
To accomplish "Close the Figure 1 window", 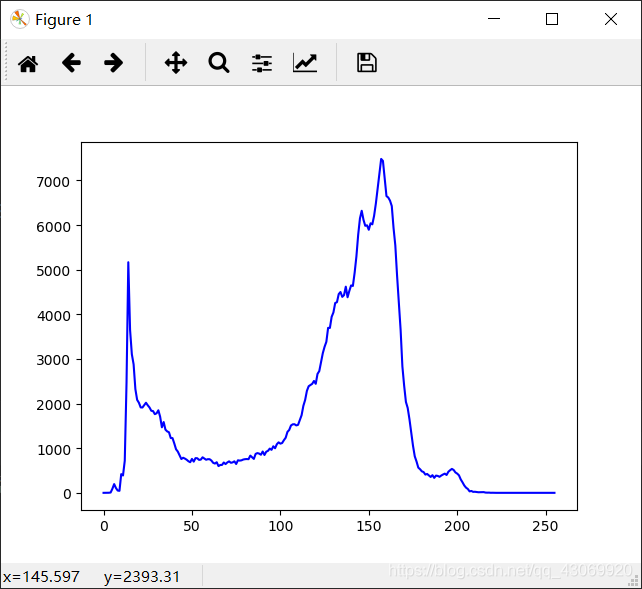I will pyautogui.click(x=611, y=19).
